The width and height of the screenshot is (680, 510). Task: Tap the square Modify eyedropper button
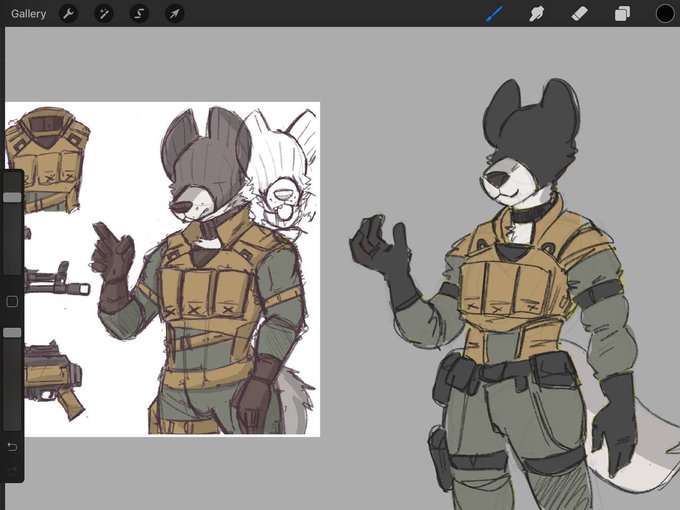(x=12, y=301)
